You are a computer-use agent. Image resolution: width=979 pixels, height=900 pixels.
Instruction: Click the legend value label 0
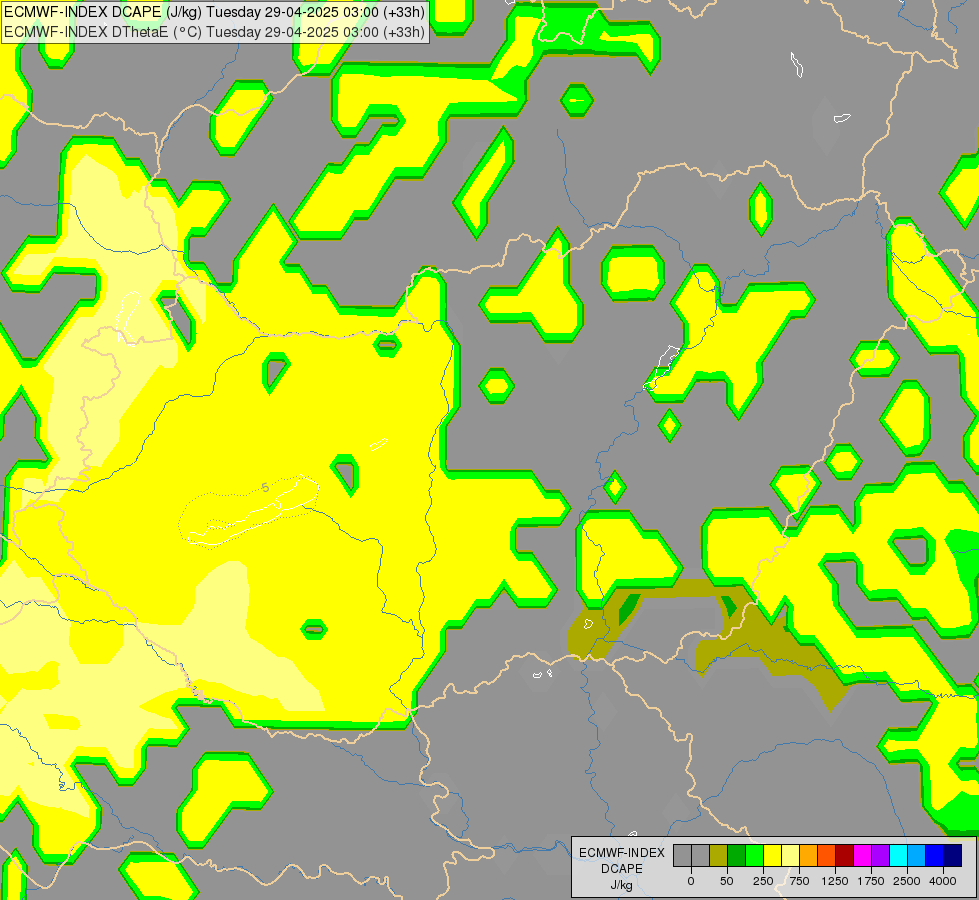(x=691, y=881)
